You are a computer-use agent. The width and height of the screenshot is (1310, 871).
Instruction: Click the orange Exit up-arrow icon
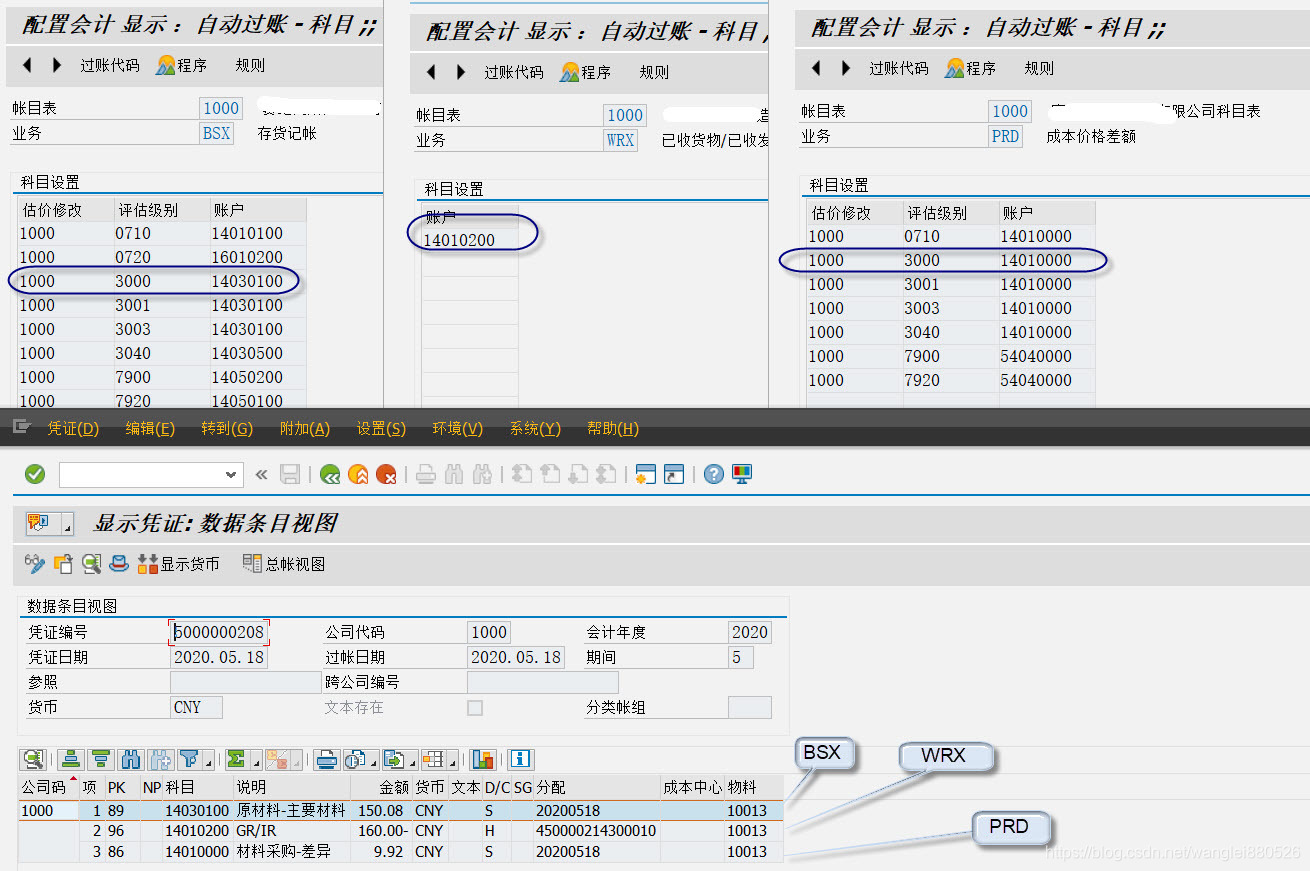pos(358,474)
